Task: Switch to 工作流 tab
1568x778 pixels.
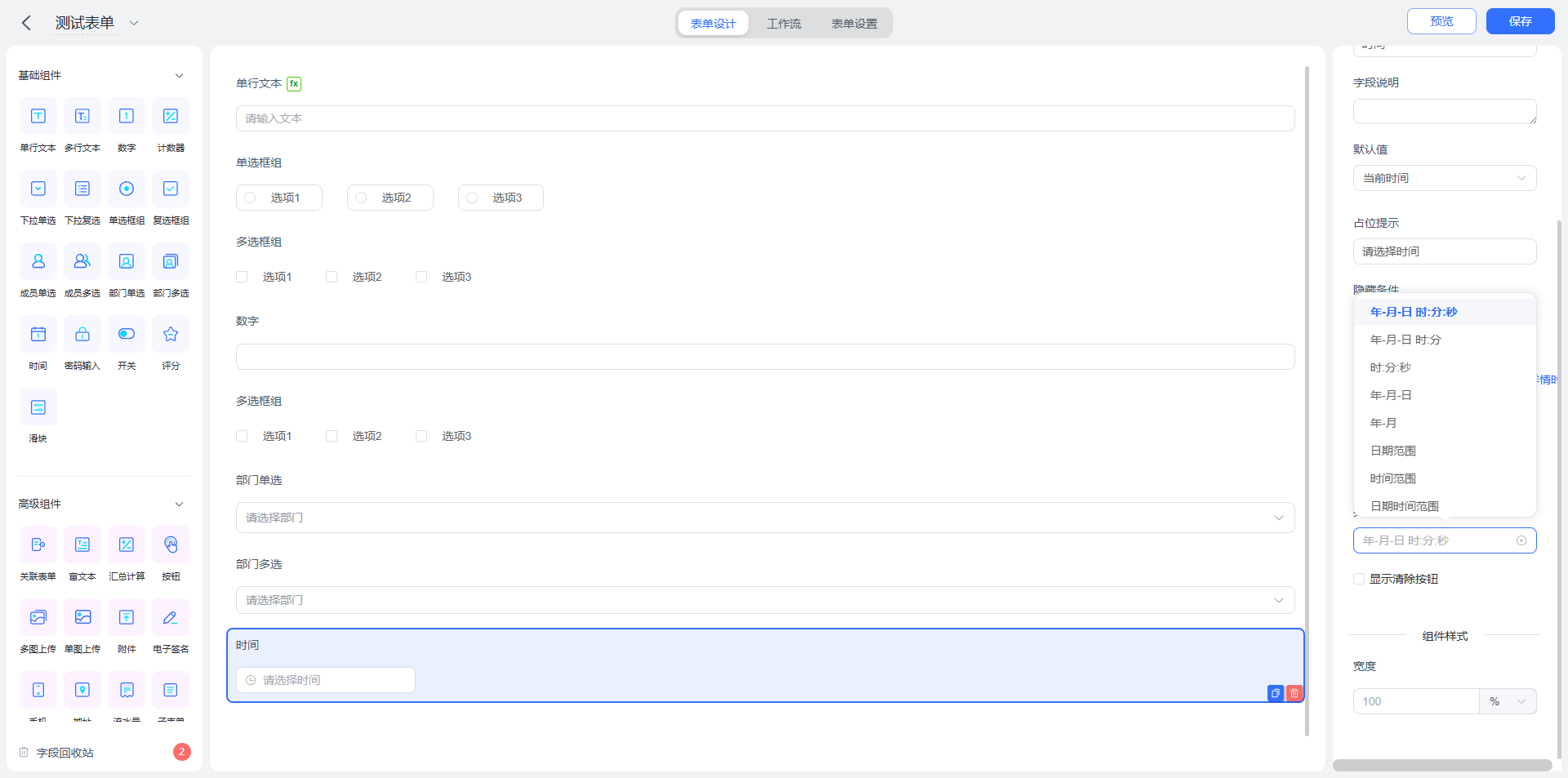Action: [x=784, y=24]
